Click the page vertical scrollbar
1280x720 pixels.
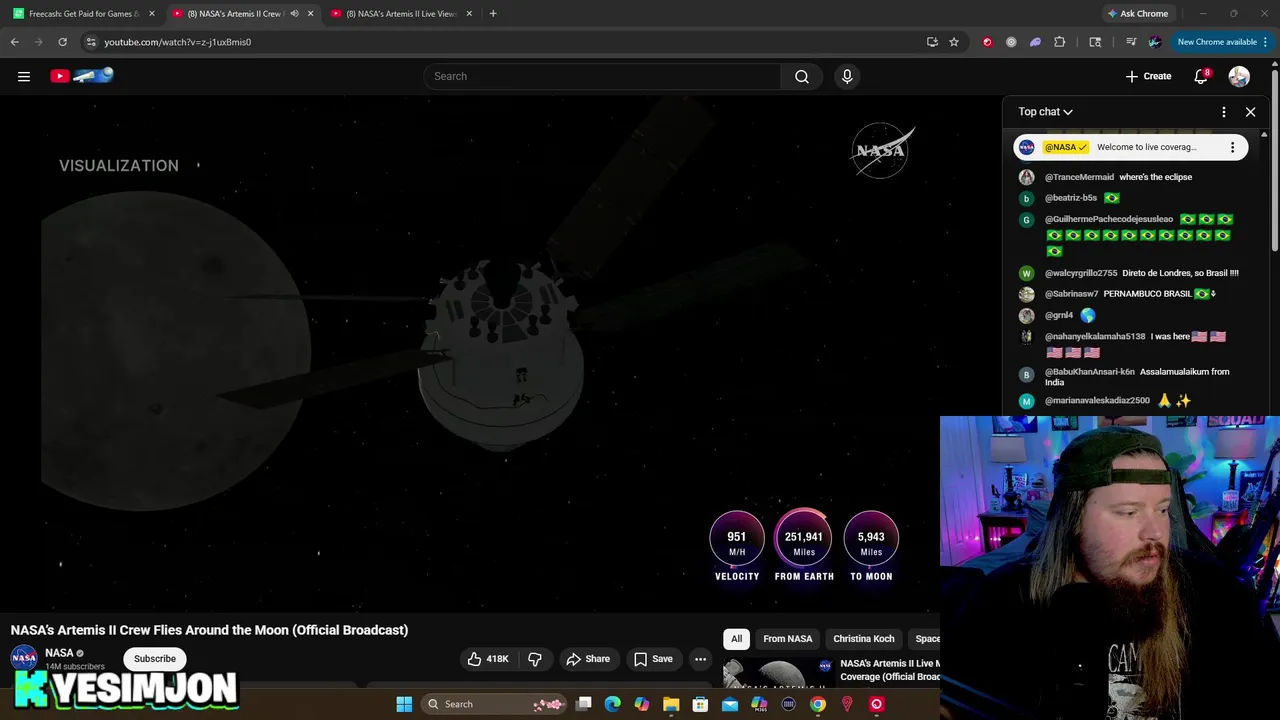tap(1275, 155)
